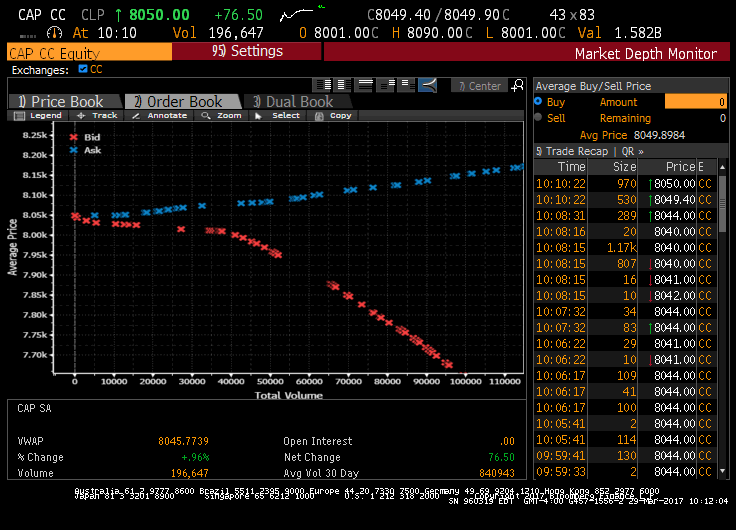Click the trade price 8049.40

pyautogui.click(x=675, y=200)
